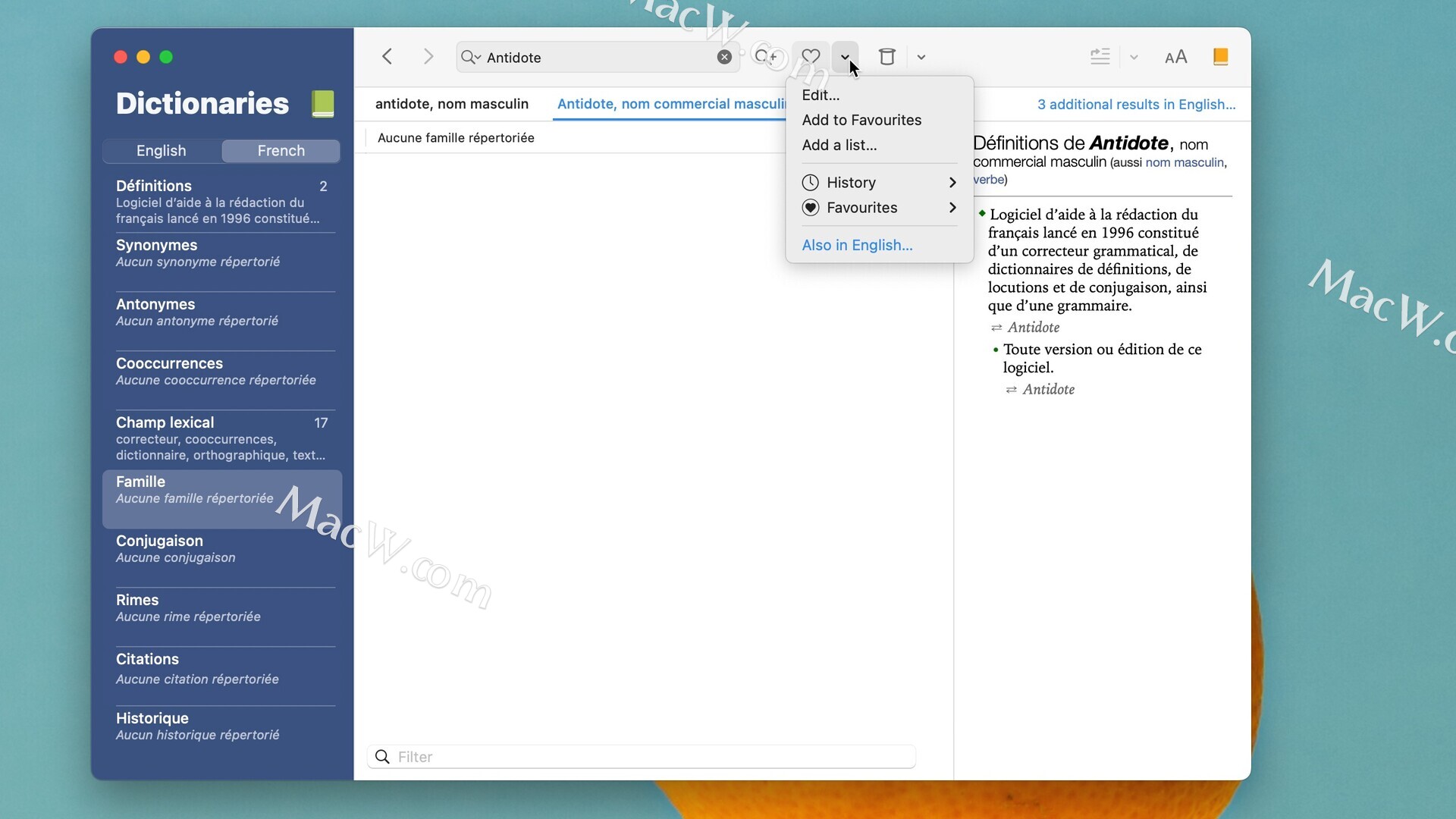Image resolution: width=1456 pixels, height=819 pixels.
Task: Open the chevron next to the guides icon
Action: click(x=921, y=57)
